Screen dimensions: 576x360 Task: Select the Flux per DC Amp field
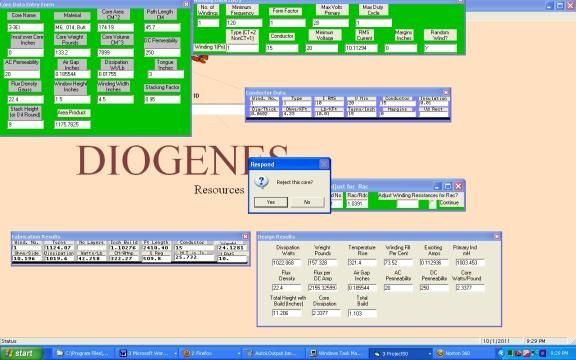(323, 288)
